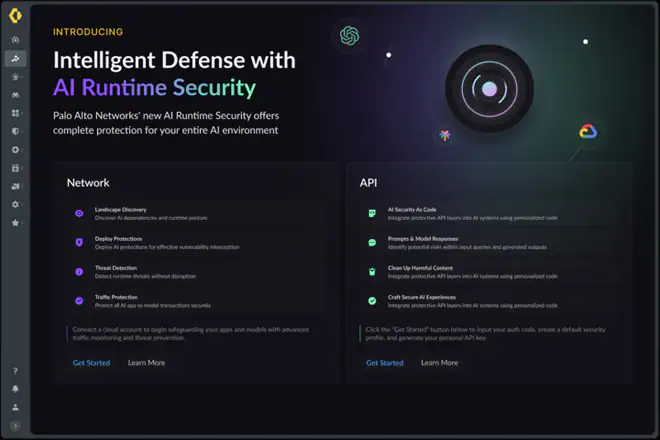Click Learn More in the Network card

coord(146,363)
